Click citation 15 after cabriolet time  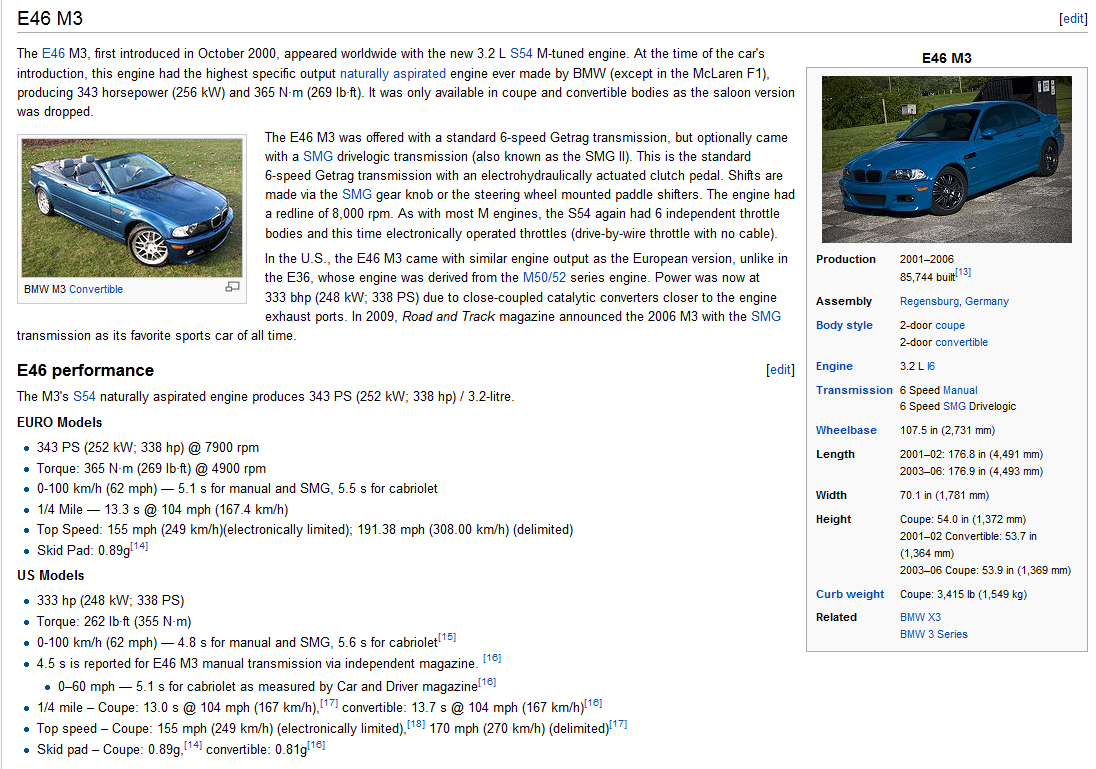447,638
